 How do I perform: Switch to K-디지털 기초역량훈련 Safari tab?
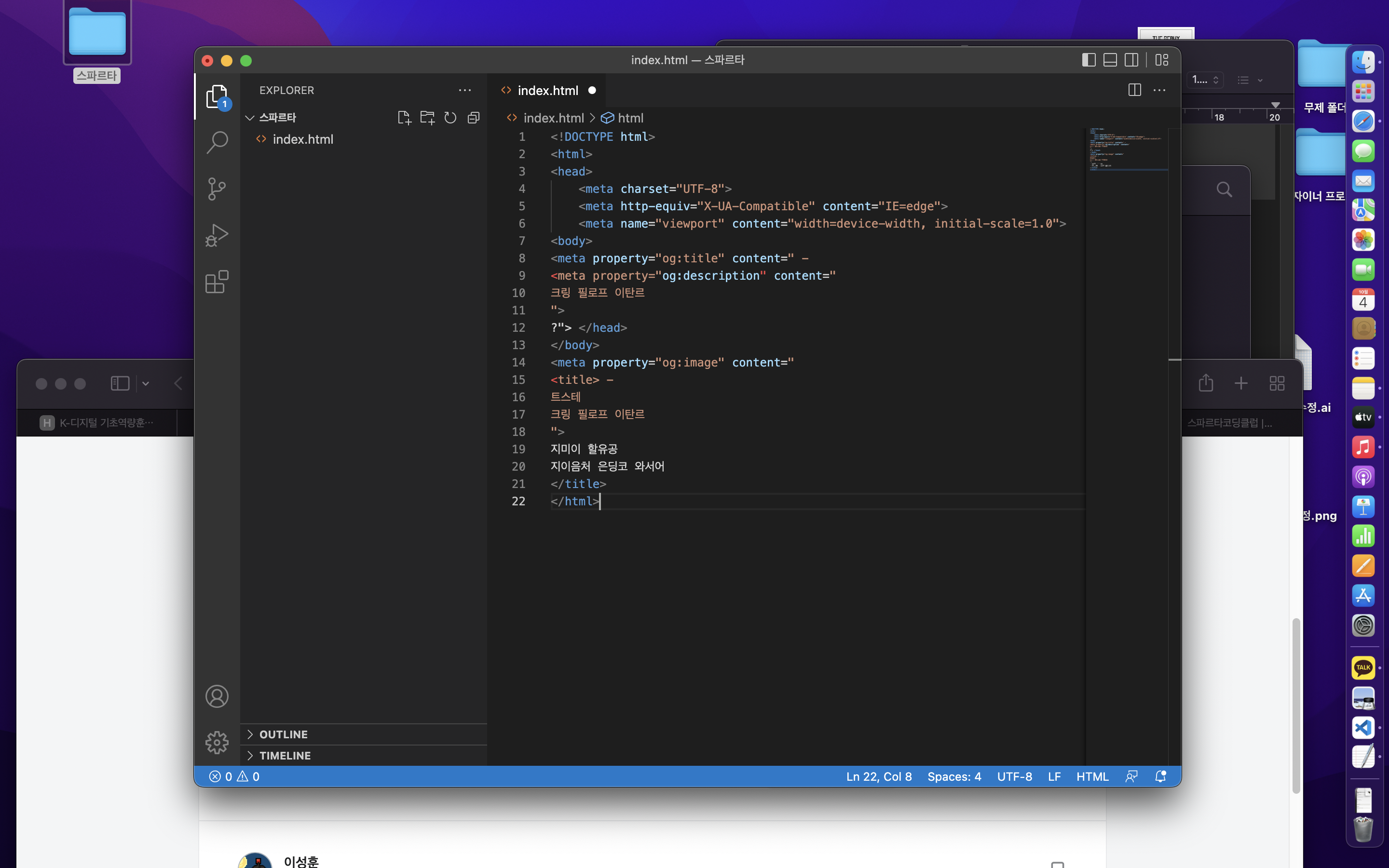(x=96, y=423)
